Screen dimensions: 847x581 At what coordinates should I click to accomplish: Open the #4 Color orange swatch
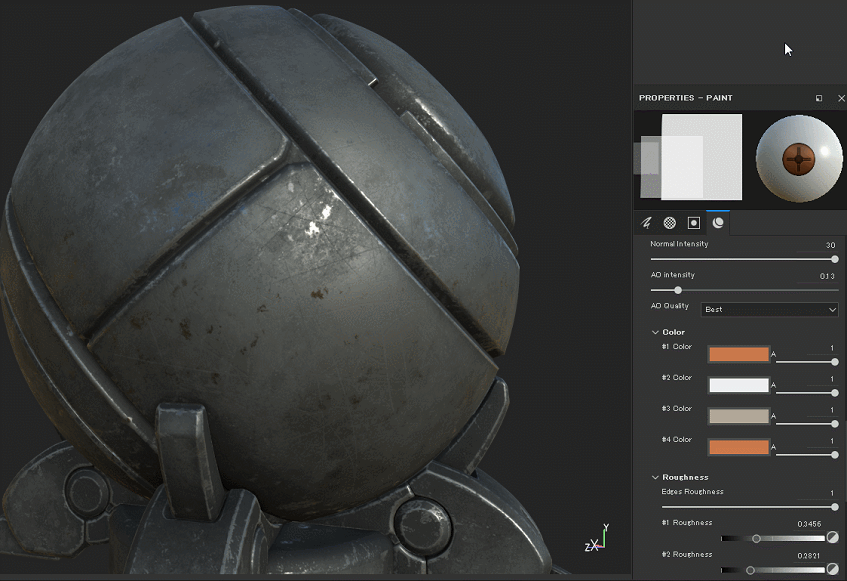738,447
